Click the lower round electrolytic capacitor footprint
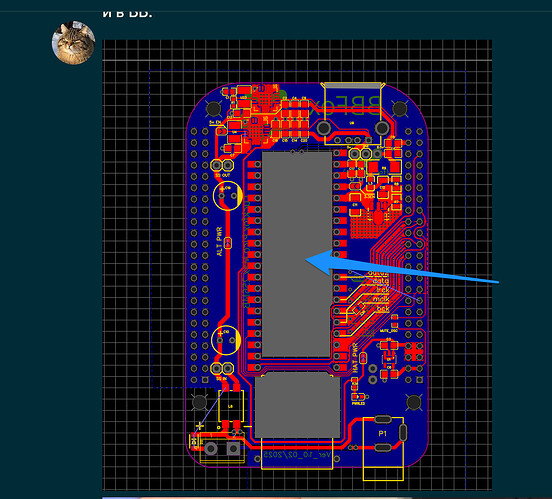552x499 pixels. click(x=226, y=340)
